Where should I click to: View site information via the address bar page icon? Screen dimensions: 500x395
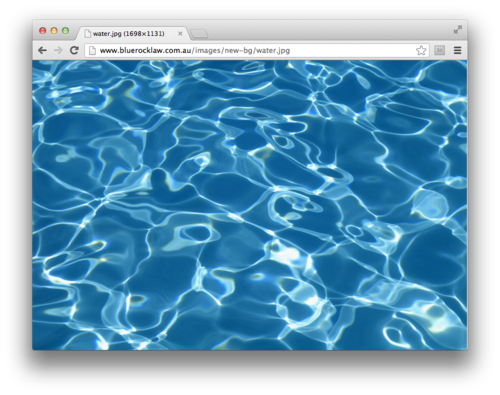click(92, 51)
